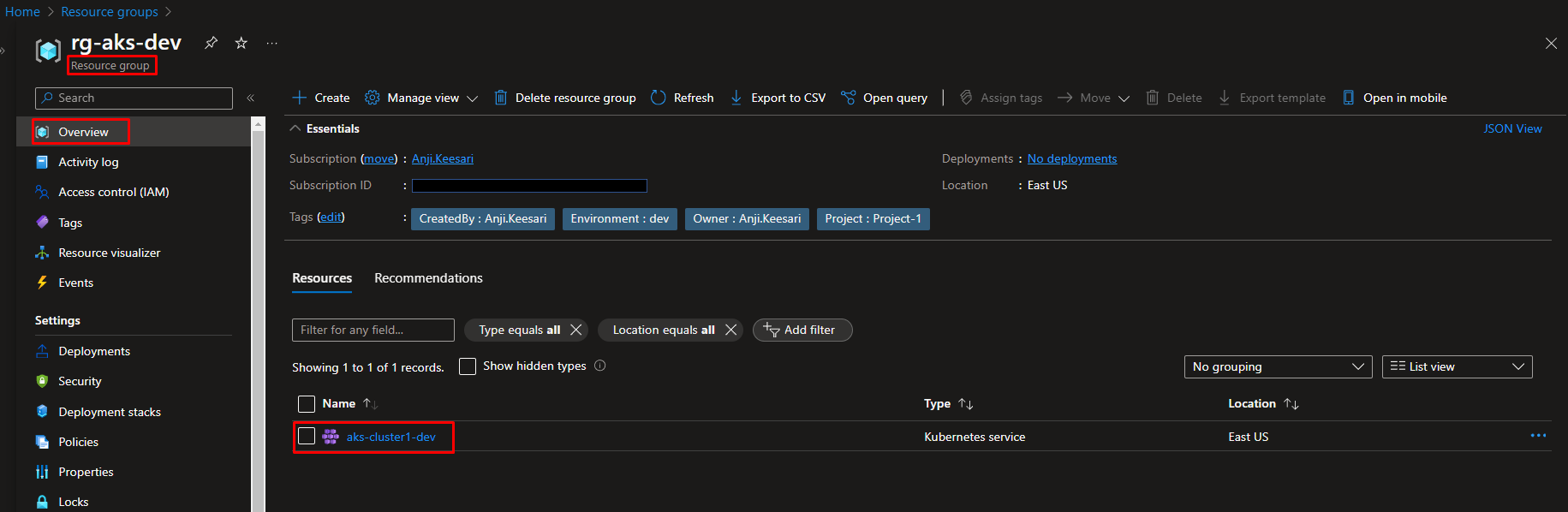Open JSON View link
Image resolution: width=1568 pixels, height=512 pixels.
[1512, 128]
